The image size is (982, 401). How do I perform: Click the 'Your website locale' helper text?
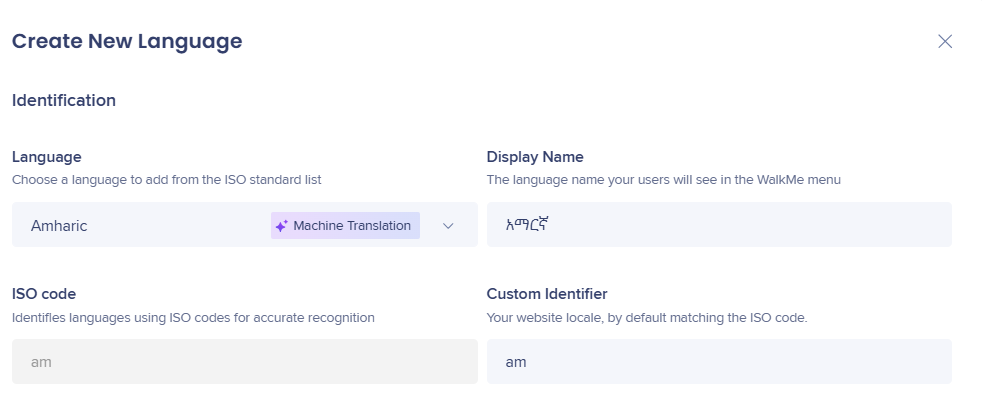point(646,317)
